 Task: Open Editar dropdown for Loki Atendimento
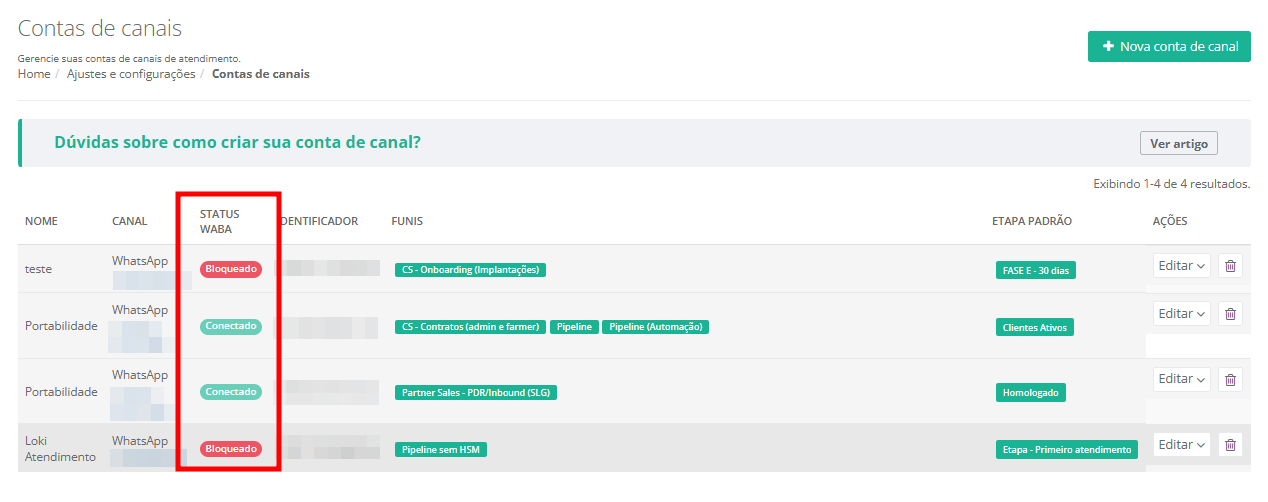click(x=1181, y=445)
